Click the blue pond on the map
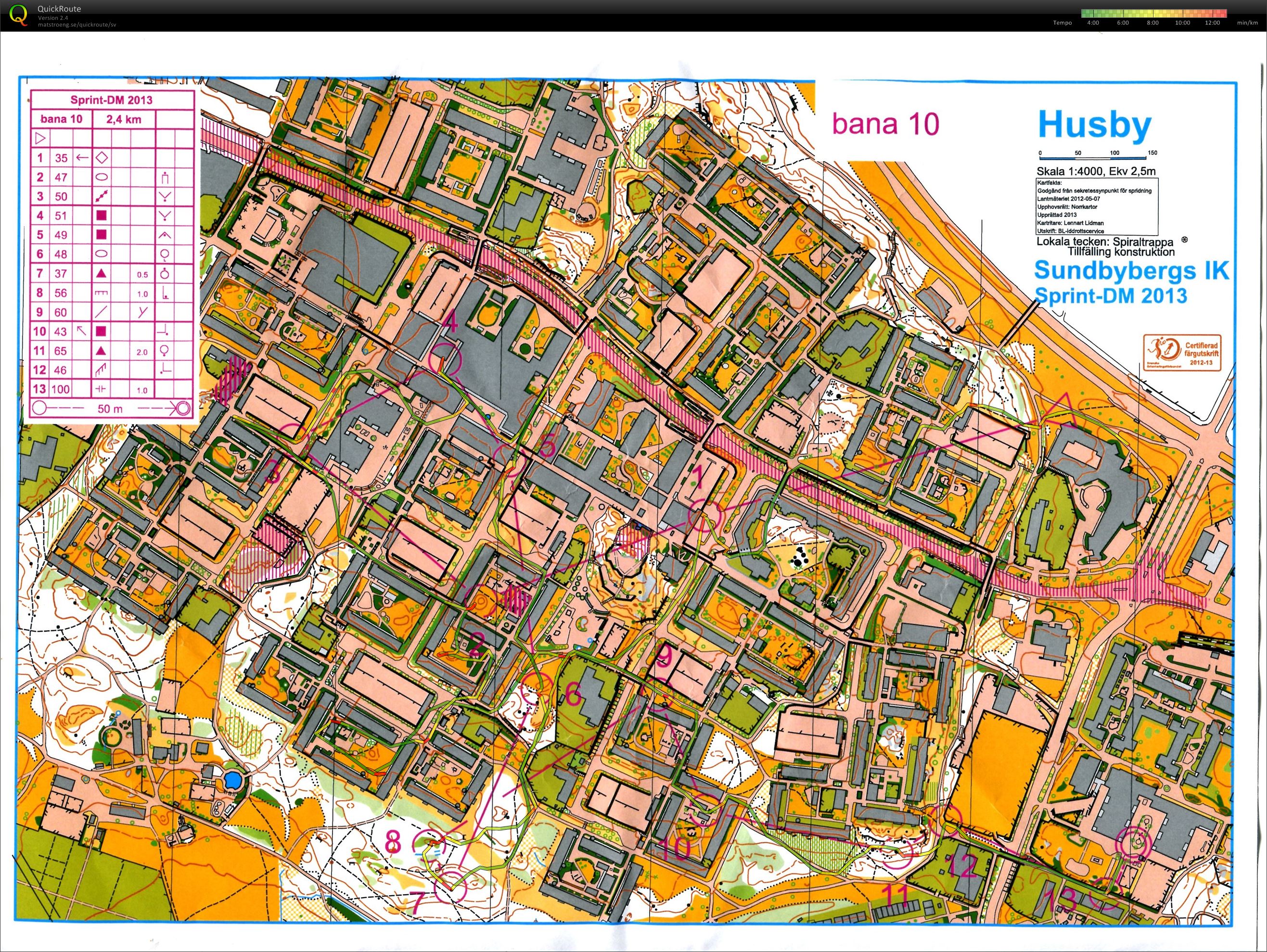The width and height of the screenshot is (1267, 952). pos(232,779)
